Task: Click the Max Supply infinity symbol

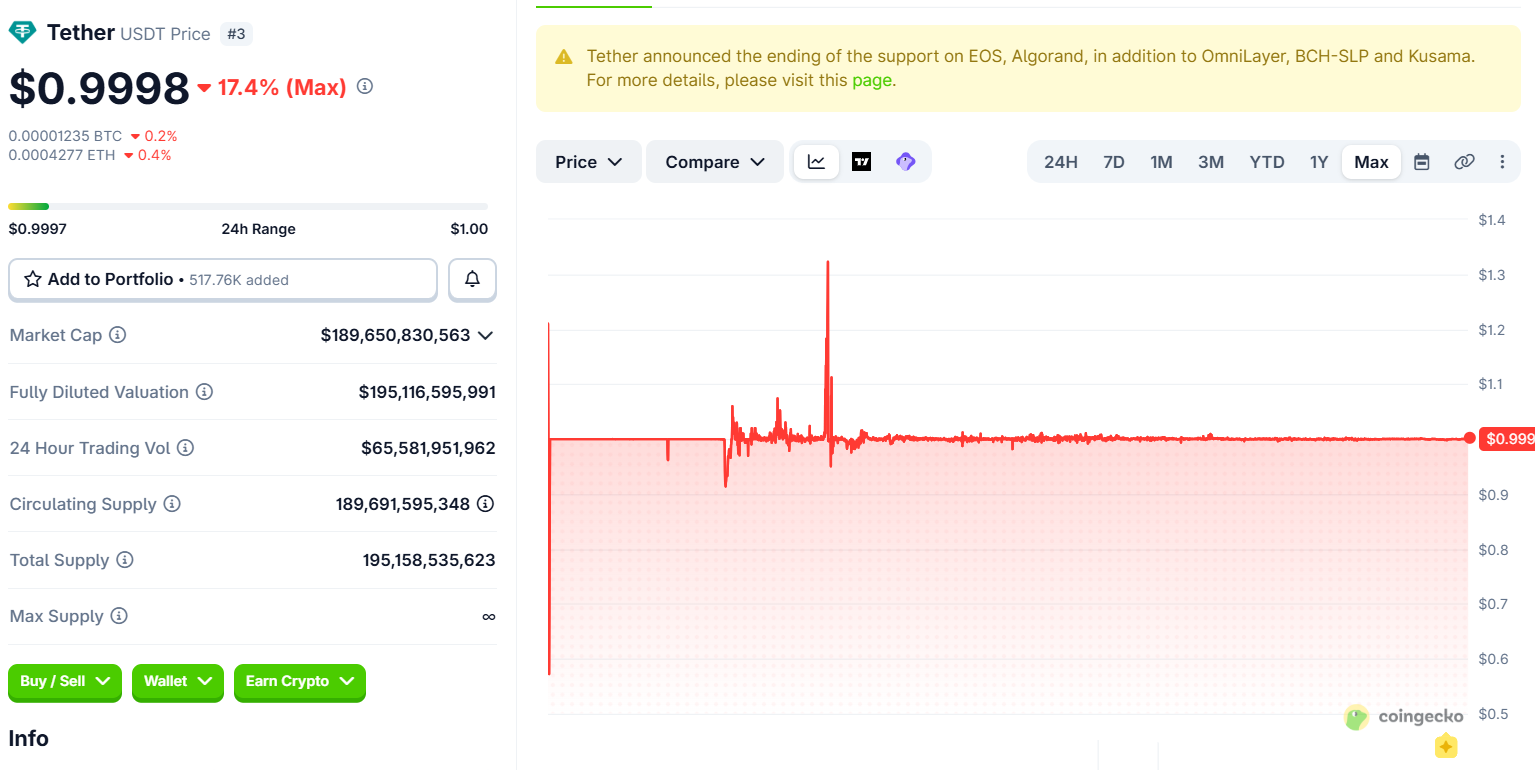Action: click(x=488, y=617)
